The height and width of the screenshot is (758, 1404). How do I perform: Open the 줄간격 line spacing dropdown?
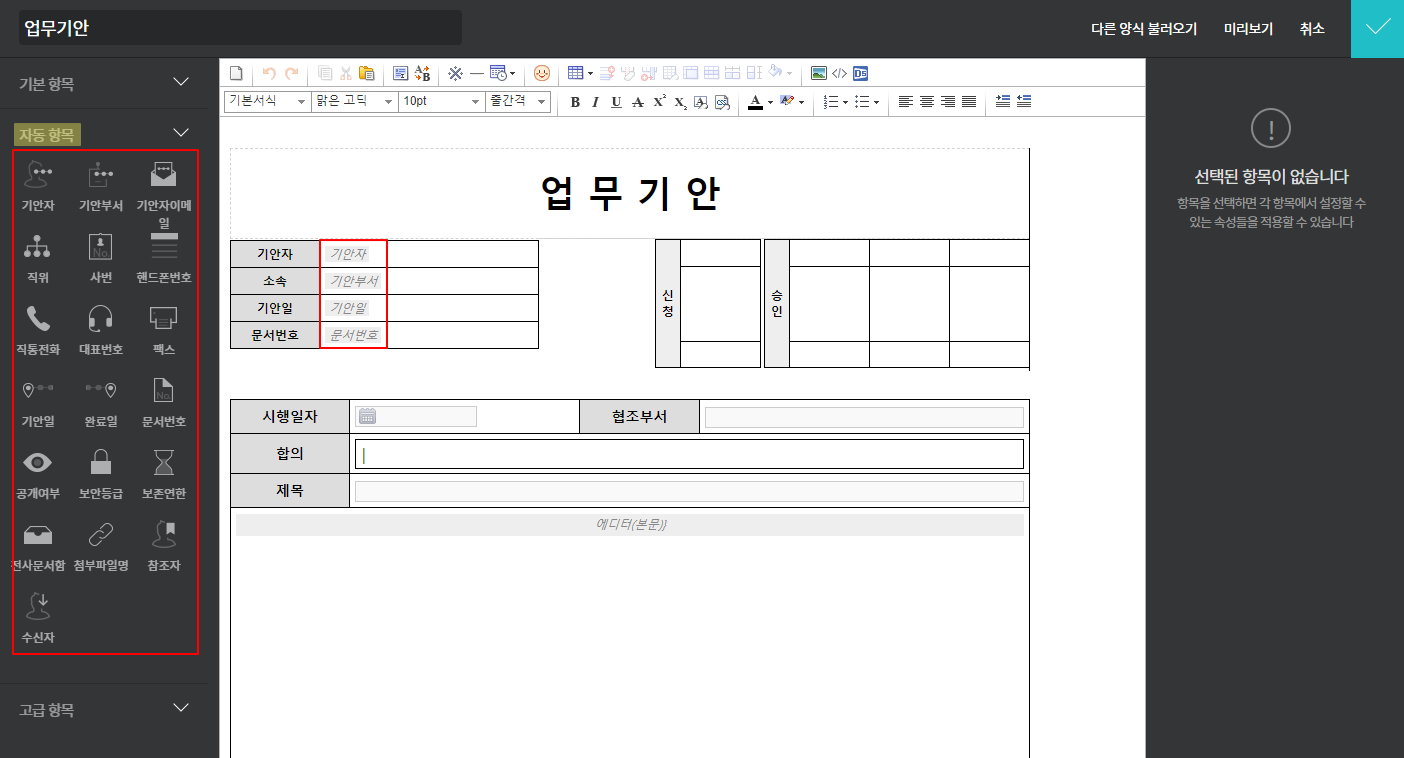pos(518,101)
